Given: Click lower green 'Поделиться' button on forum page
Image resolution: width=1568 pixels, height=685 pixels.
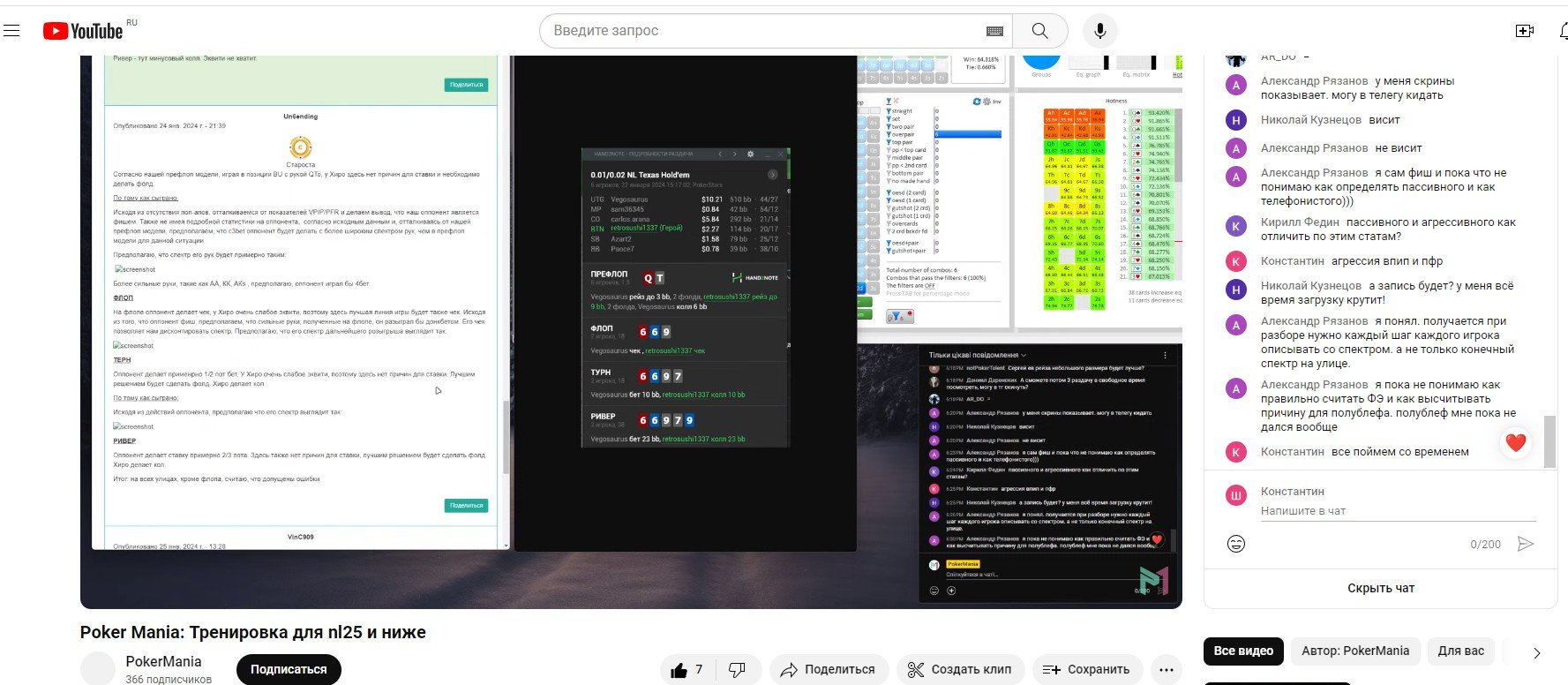Looking at the screenshot, I should pos(466,506).
